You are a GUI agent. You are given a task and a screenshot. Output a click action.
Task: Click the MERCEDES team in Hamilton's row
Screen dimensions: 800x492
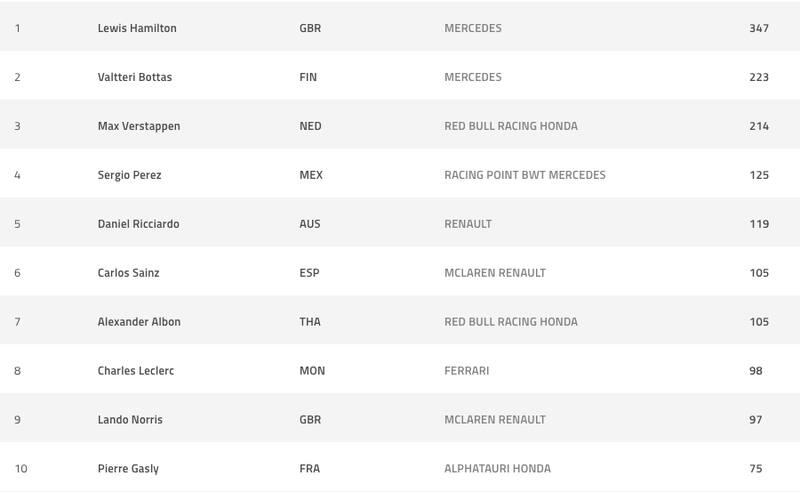pyautogui.click(x=473, y=28)
